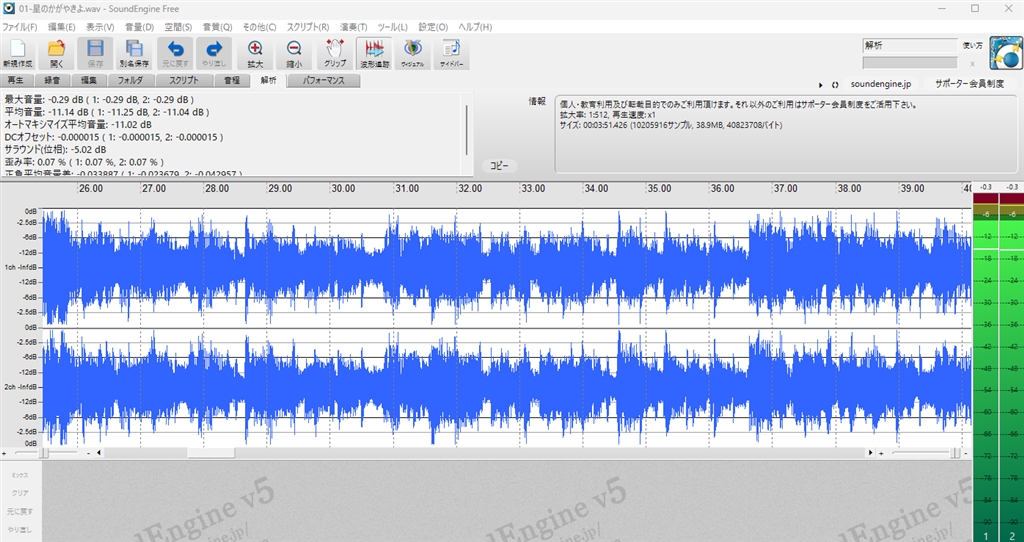Switch to the 録音 tab

52,80
